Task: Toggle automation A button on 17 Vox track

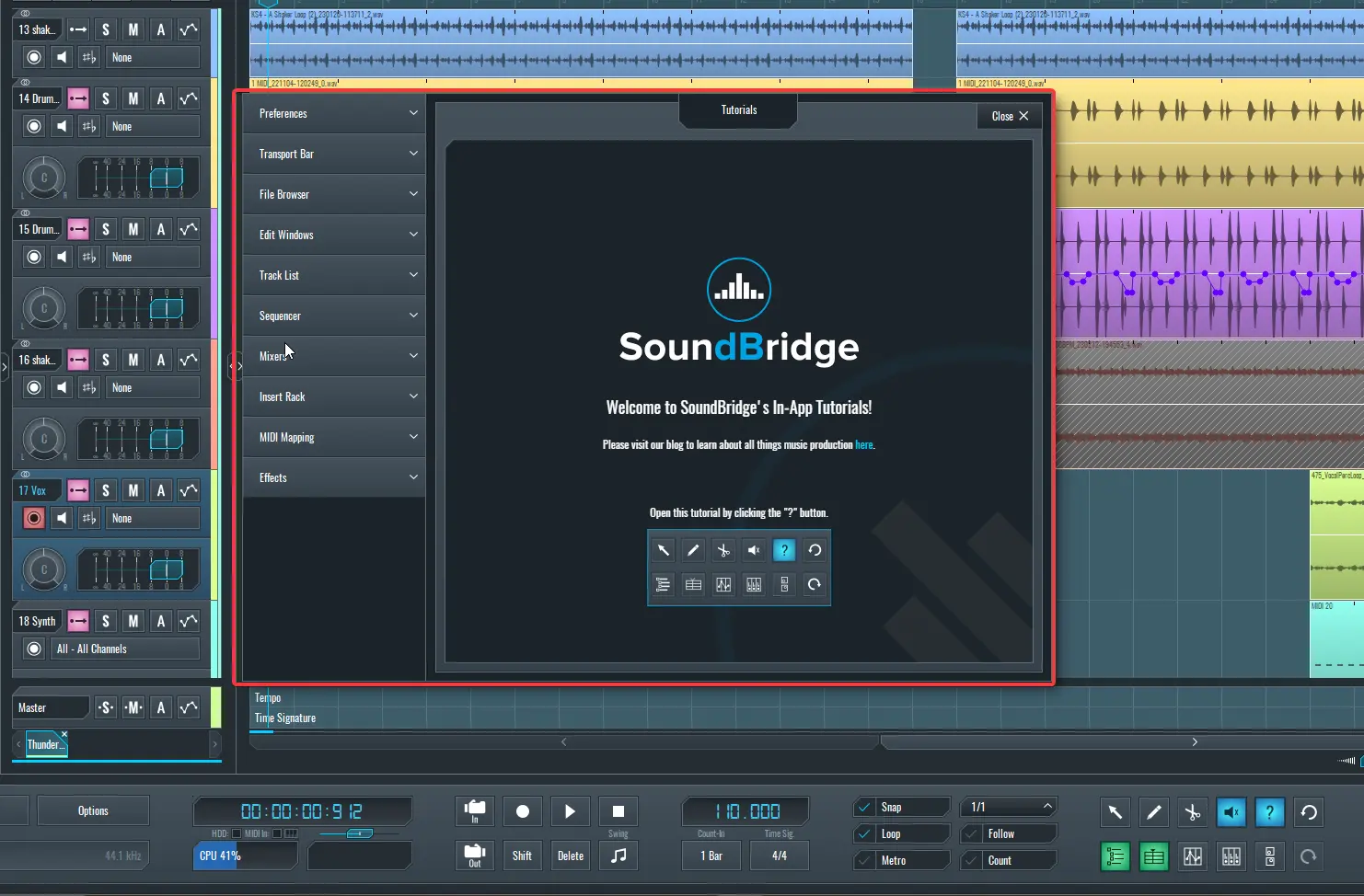Action: pos(161,490)
